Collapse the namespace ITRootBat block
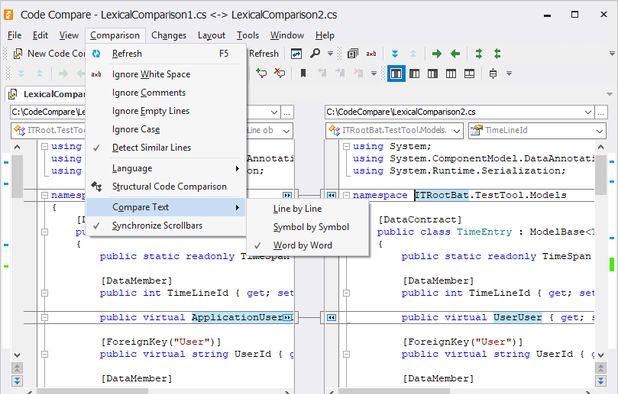The width and height of the screenshot is (618, 394). [346, 195]
